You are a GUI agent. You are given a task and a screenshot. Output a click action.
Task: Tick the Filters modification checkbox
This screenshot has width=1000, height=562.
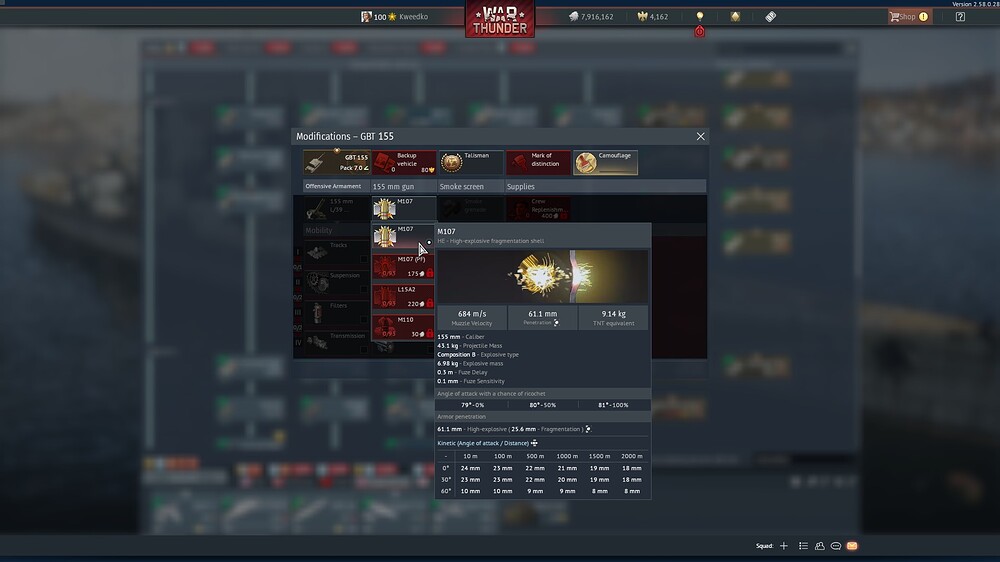pos(364,320)
